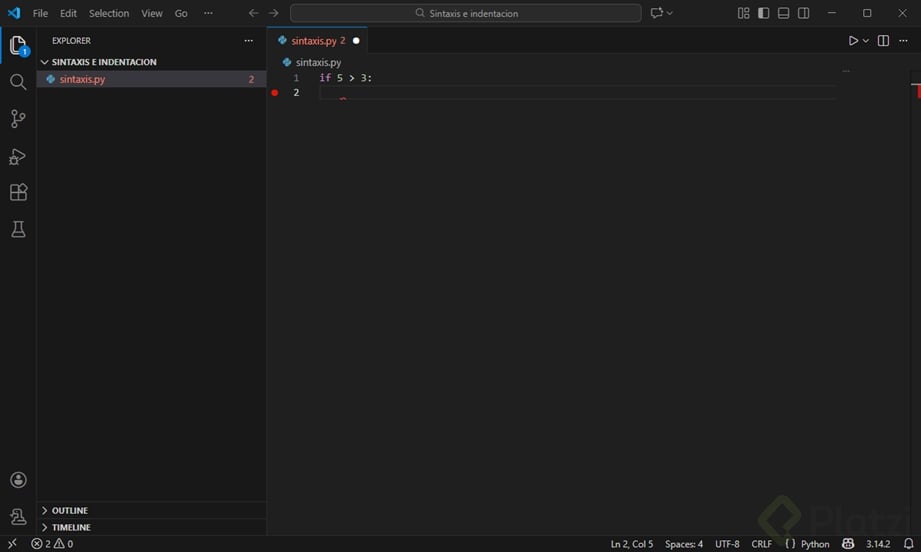921x552 pixels.
Task: Open the Search view icon
Action: point(18,82)
